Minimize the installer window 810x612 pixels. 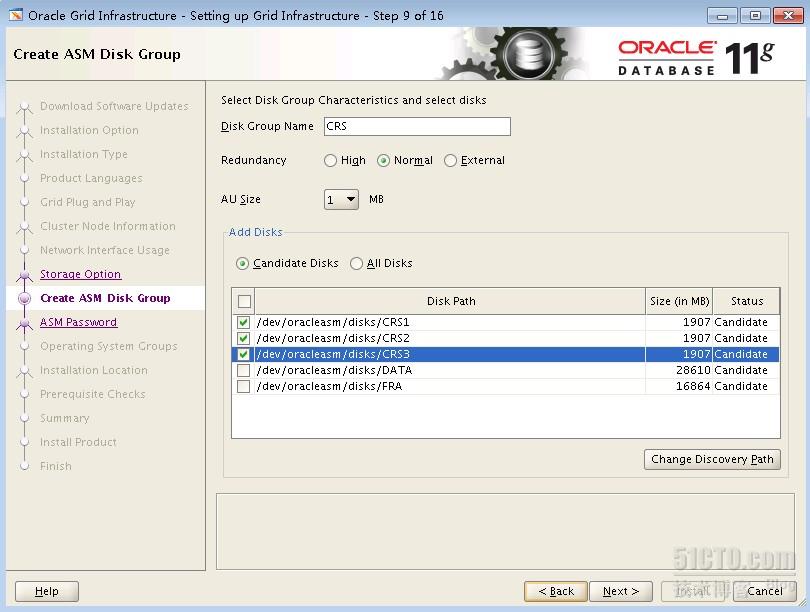click(x=722, y=16)
